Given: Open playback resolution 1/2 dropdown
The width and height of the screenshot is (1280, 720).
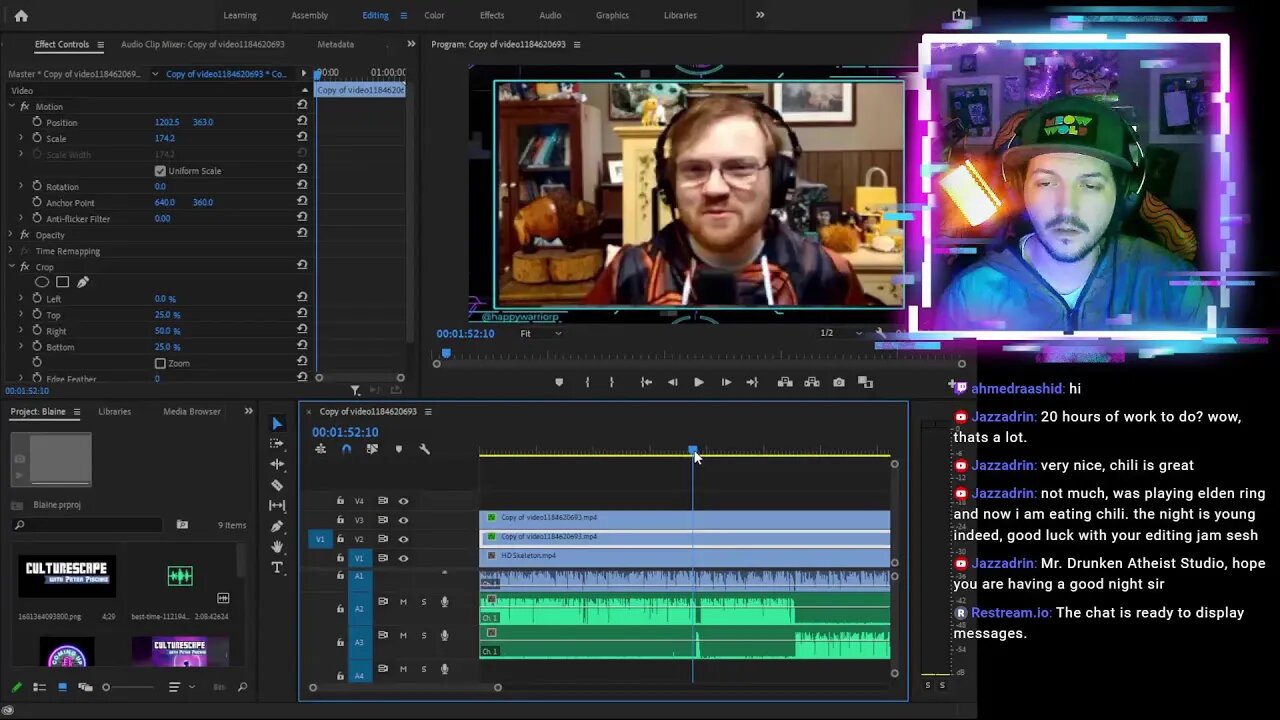Looking at the screenshot, I should point(841,333).
